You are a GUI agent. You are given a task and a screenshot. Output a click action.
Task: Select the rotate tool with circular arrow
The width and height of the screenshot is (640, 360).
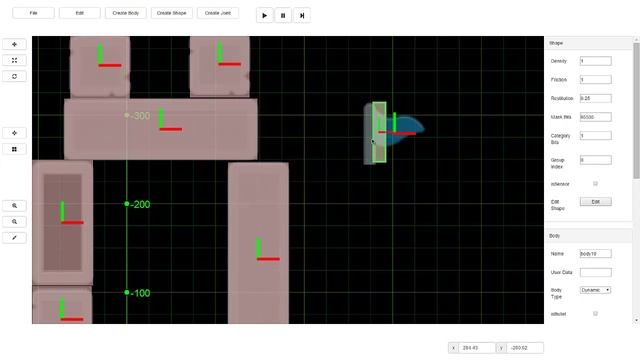click(14, 76)
